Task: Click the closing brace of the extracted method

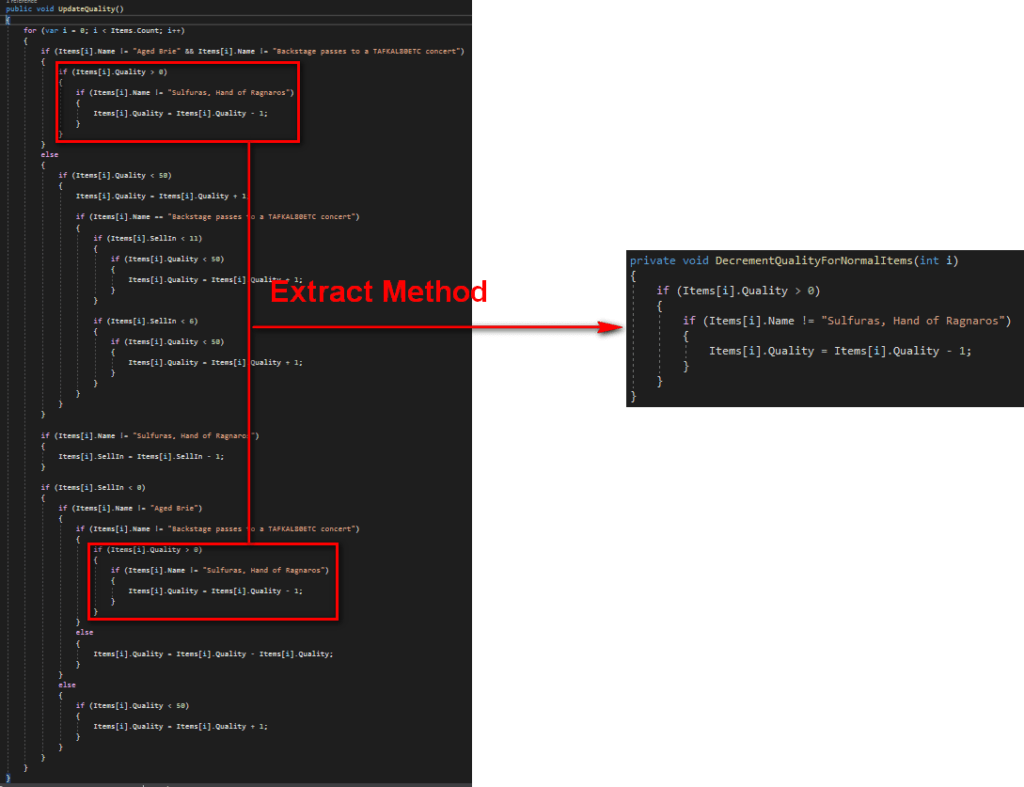Action: tap(634, 397)
